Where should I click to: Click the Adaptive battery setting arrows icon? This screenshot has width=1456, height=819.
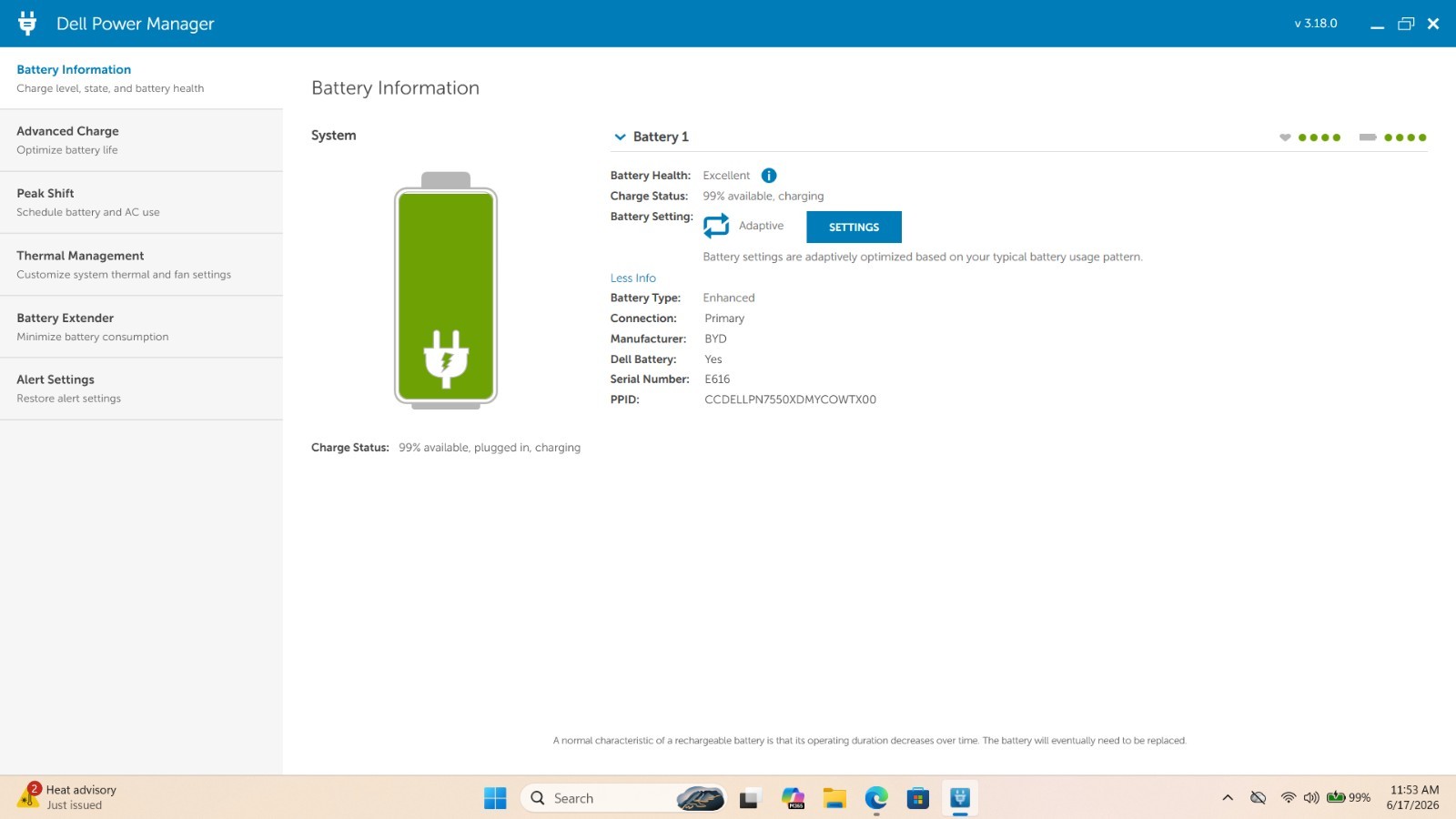point(716,226)
